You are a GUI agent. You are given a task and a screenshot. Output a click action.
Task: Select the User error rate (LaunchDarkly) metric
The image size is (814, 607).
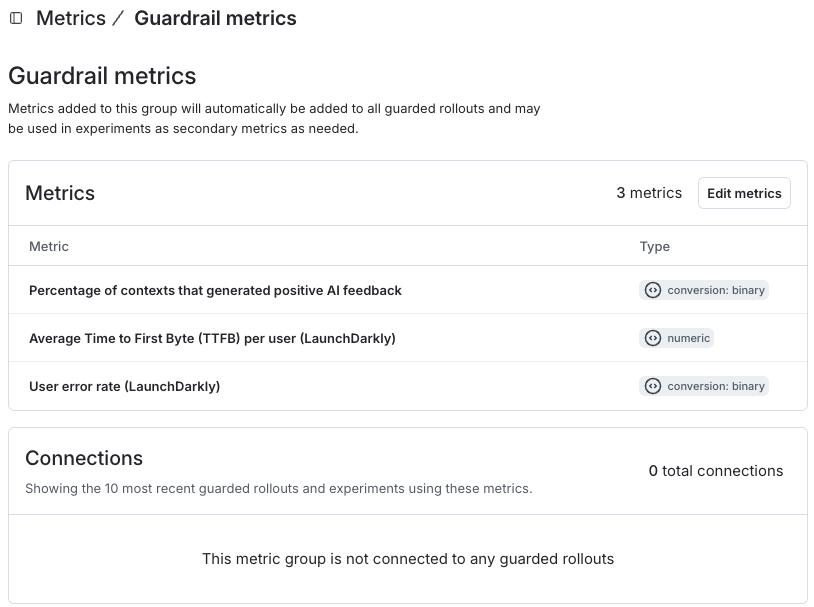click(x=123, y=386)
